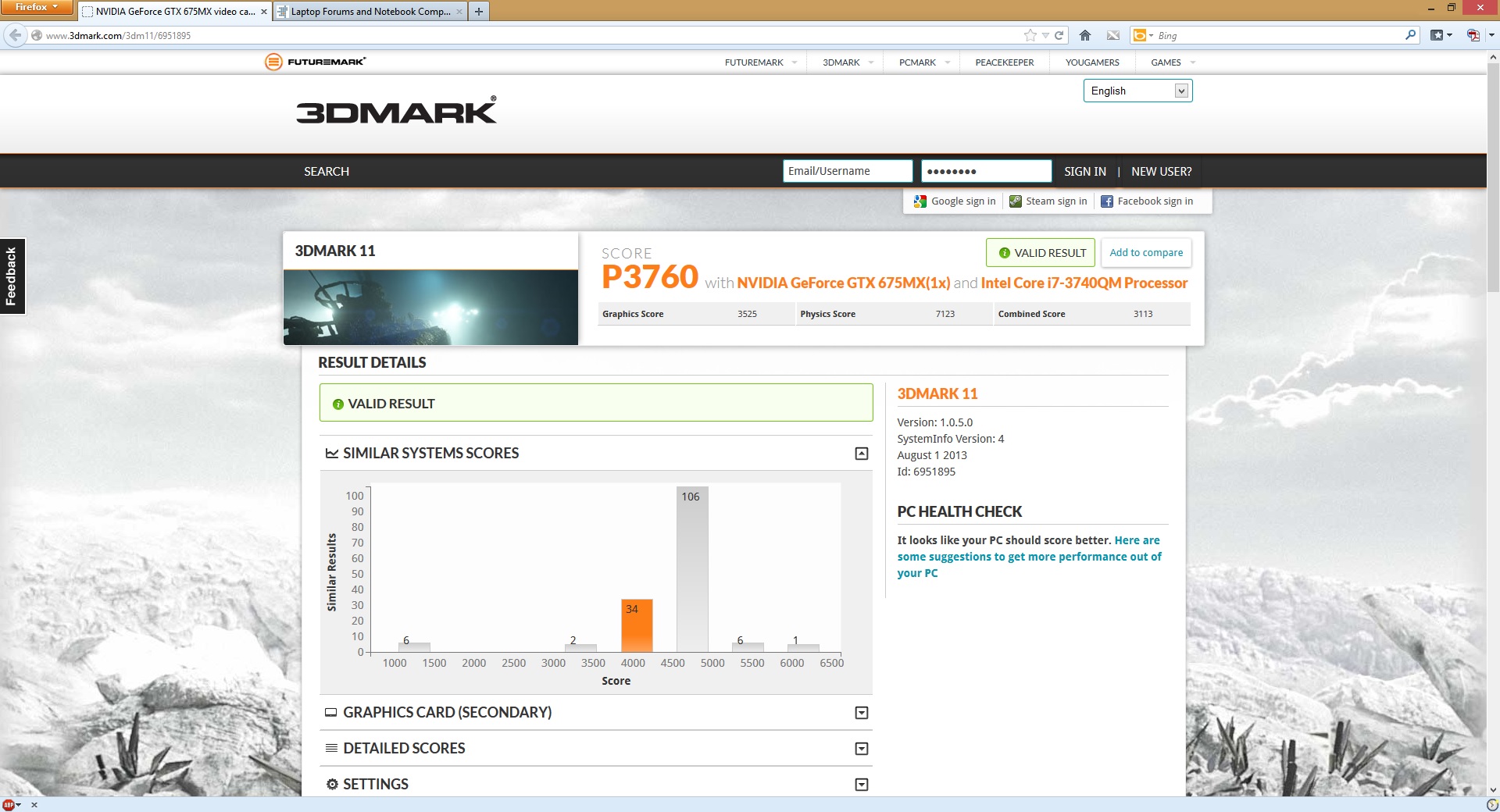The height and width of the screenshot is (812, 1500).
Task: Open the Firefox menu button
Action: click(x=37, y=7)
